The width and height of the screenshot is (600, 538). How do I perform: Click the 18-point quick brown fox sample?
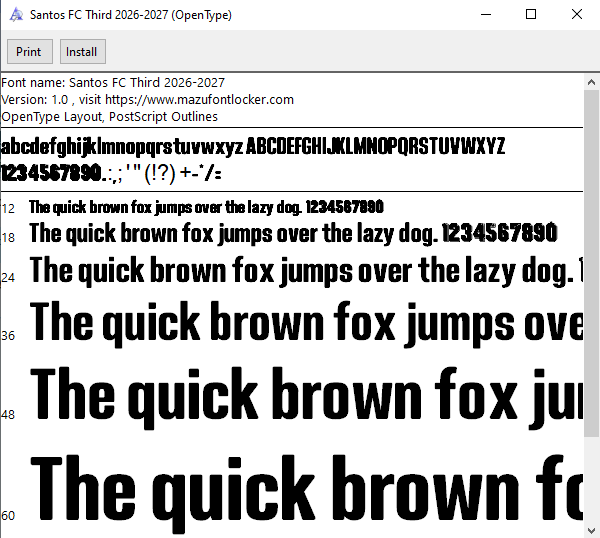293,233
